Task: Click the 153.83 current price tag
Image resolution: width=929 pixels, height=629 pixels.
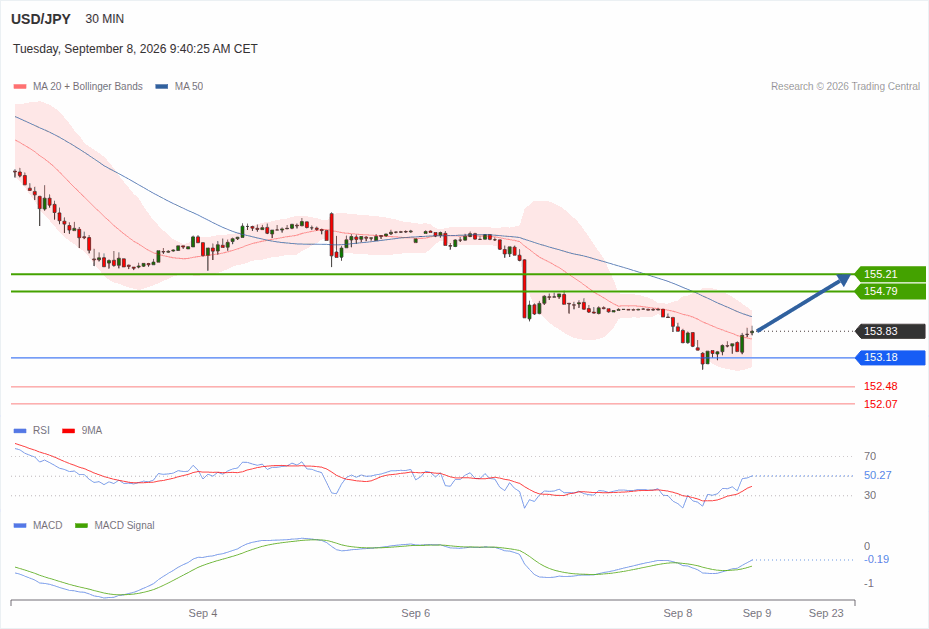Action: 890,331
